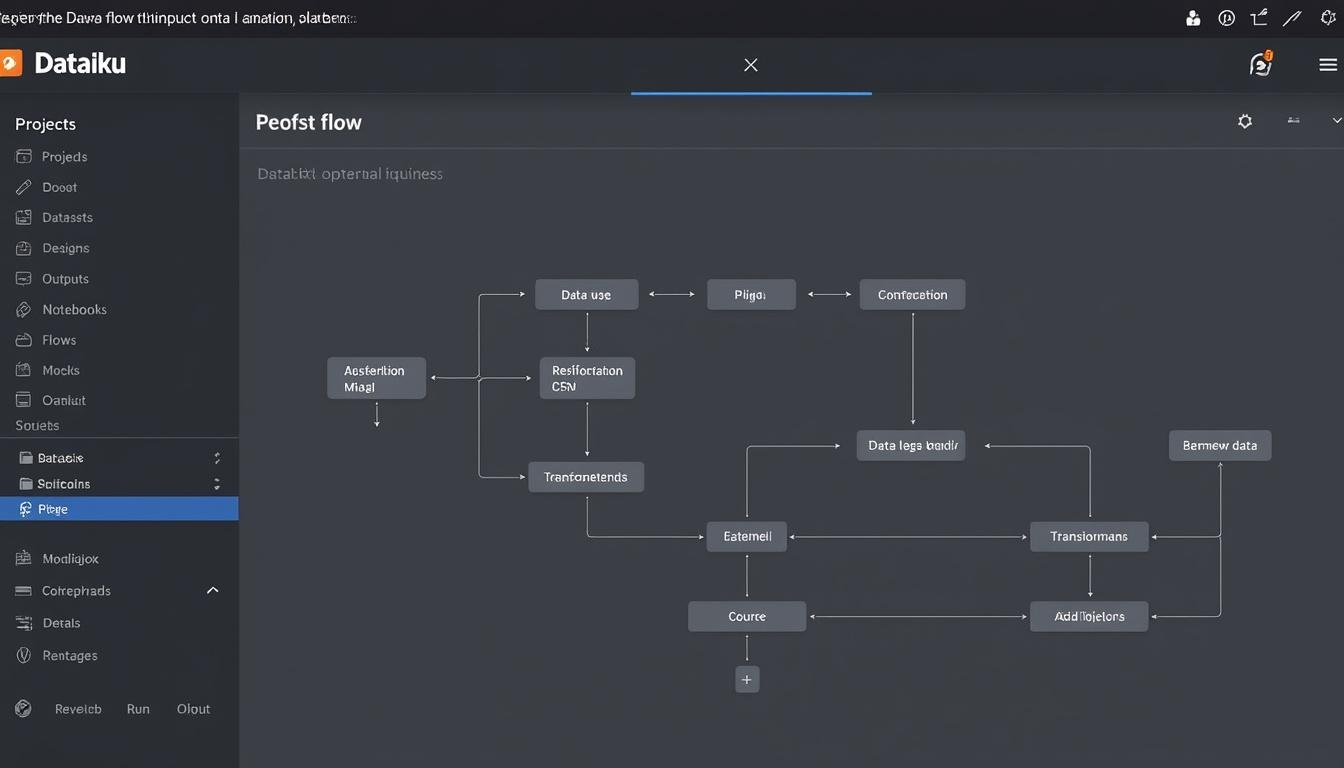Click the icon beside Designs
The width and height of the screenshot is (1344, 768).
point(24,248)
